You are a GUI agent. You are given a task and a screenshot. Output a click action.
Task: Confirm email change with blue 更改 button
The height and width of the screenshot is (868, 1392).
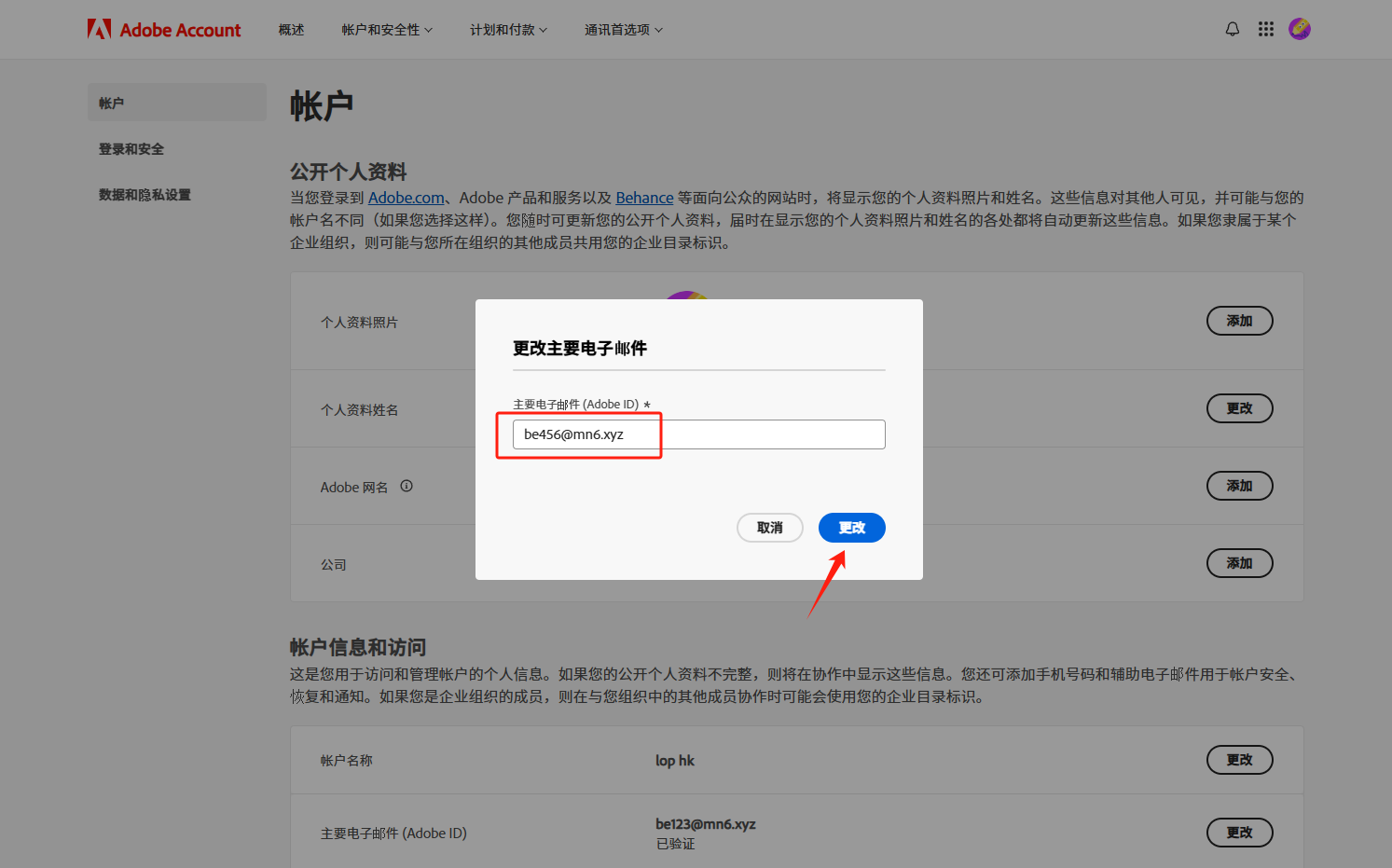click(852, 528)
